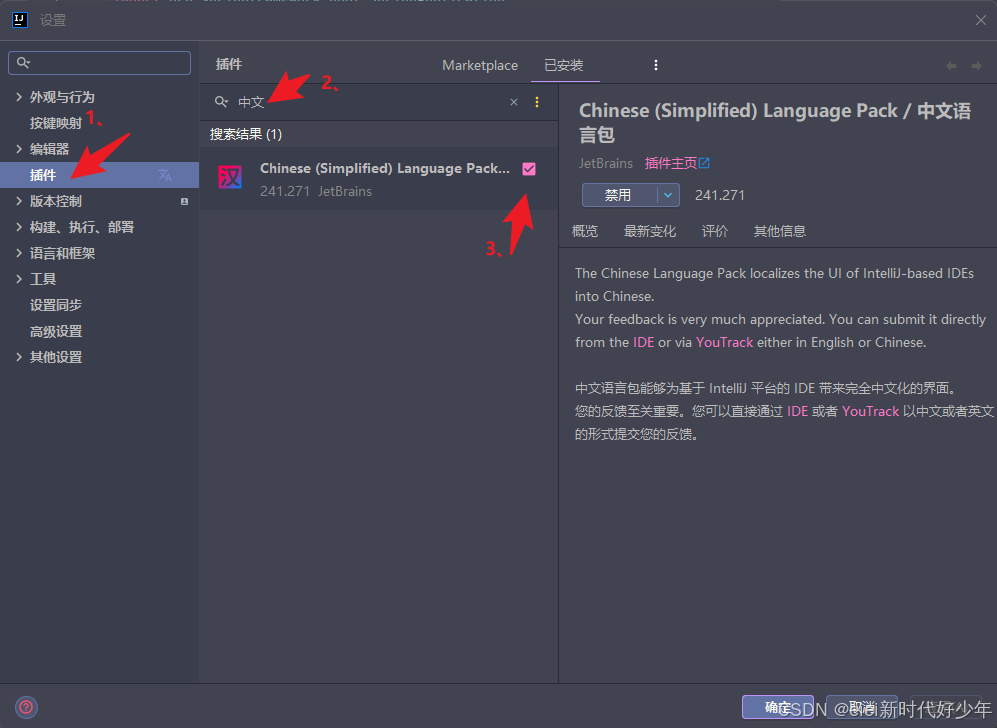Expand the 其他设置 tree node
This screenshot has width=997, height=728.
tap(19, 357)
